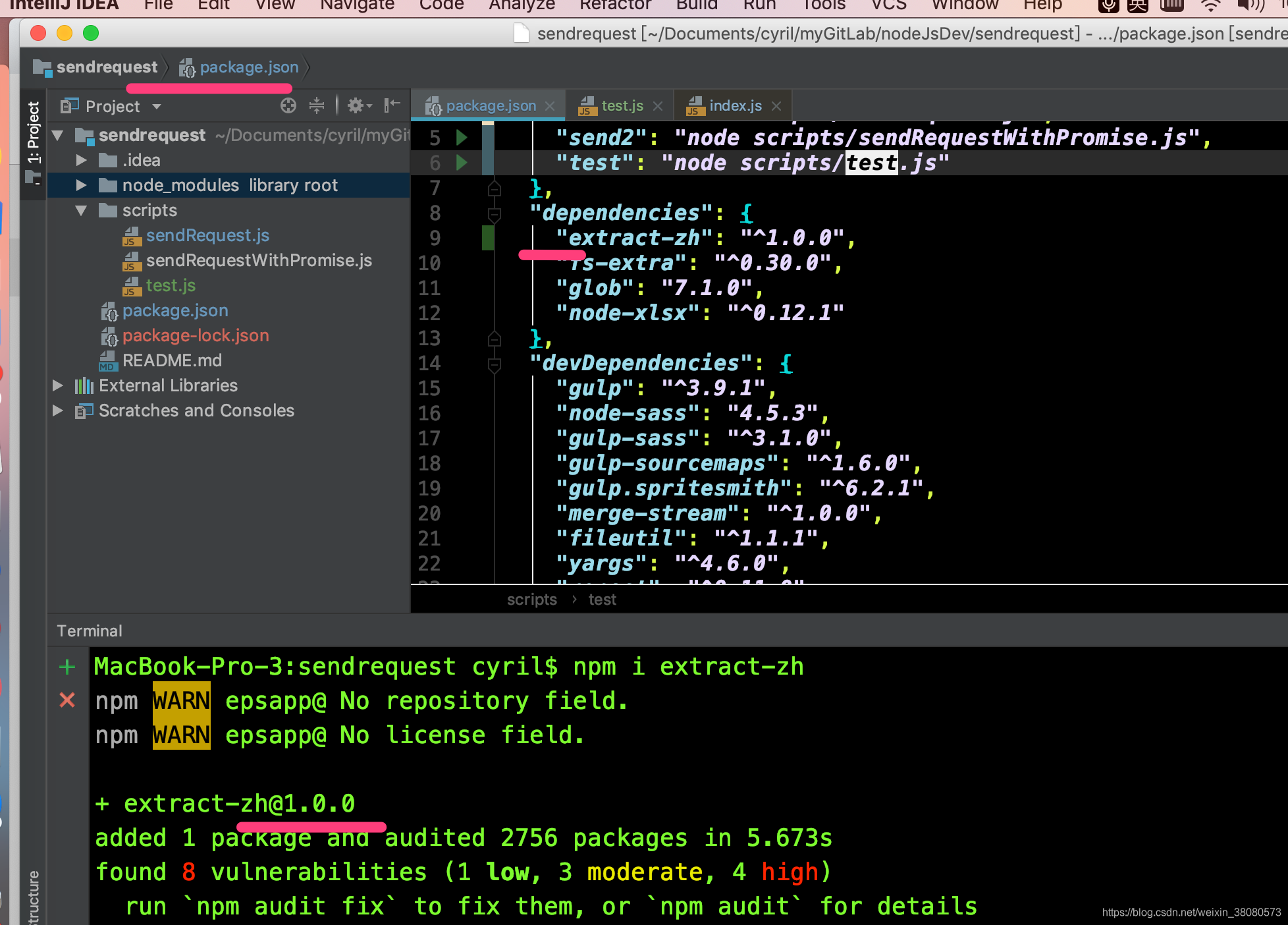The width and height of the screenshot is (1288, 925).
Task: Click the "extract-zh" dependency text in editor
Action: pos(634,238)
